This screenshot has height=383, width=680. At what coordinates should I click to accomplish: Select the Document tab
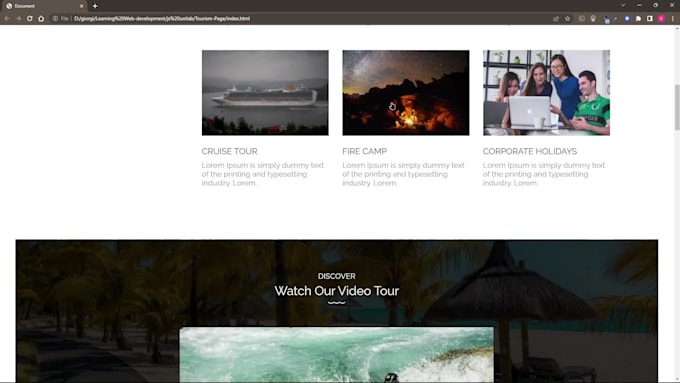pyautogui.click(x=43, y=6)
